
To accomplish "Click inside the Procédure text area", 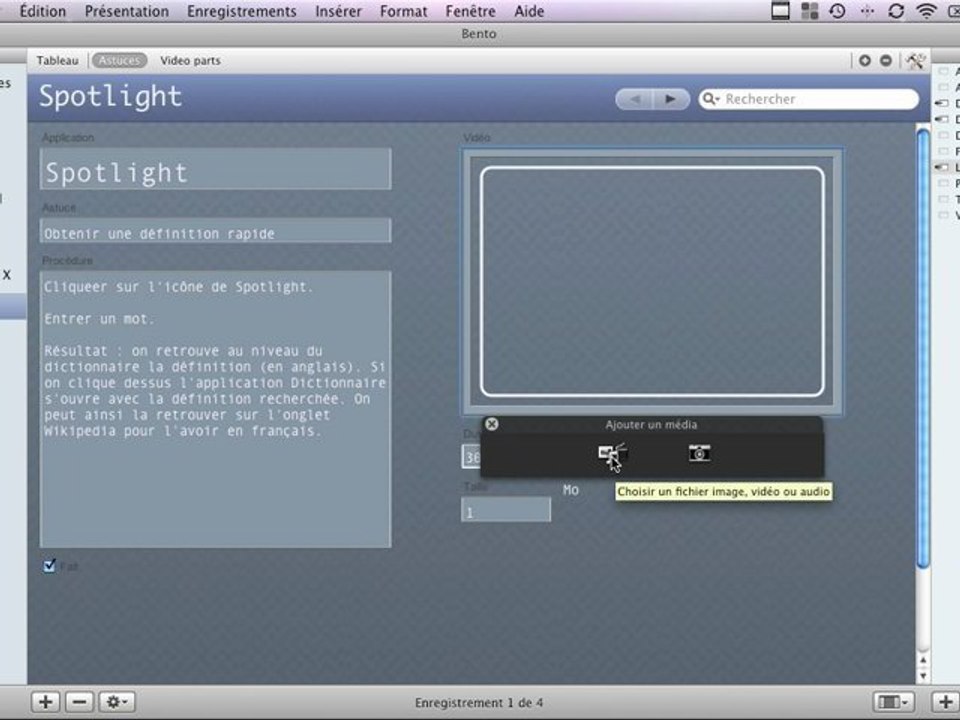I will pyautogui.click(x=216, y=409).
